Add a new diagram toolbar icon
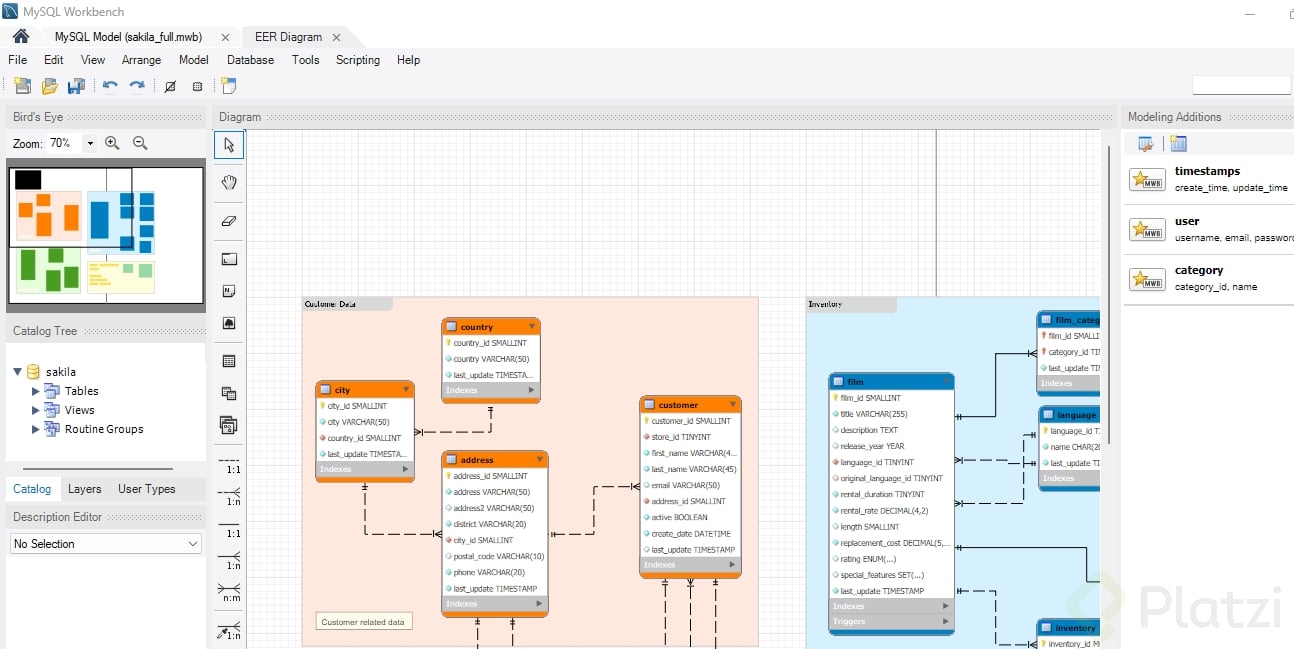 tap(229, 86)
